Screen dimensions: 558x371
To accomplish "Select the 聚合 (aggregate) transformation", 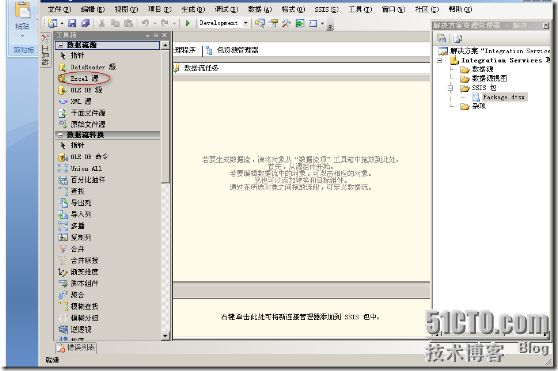I will [x=72, y=295].
